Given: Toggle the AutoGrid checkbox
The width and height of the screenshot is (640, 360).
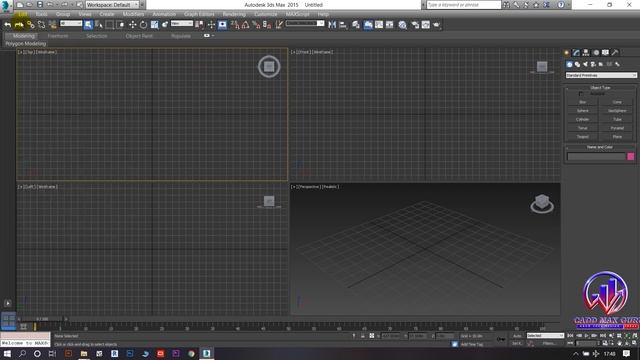Looking at the screenshot, I should [x=581, y=94].
